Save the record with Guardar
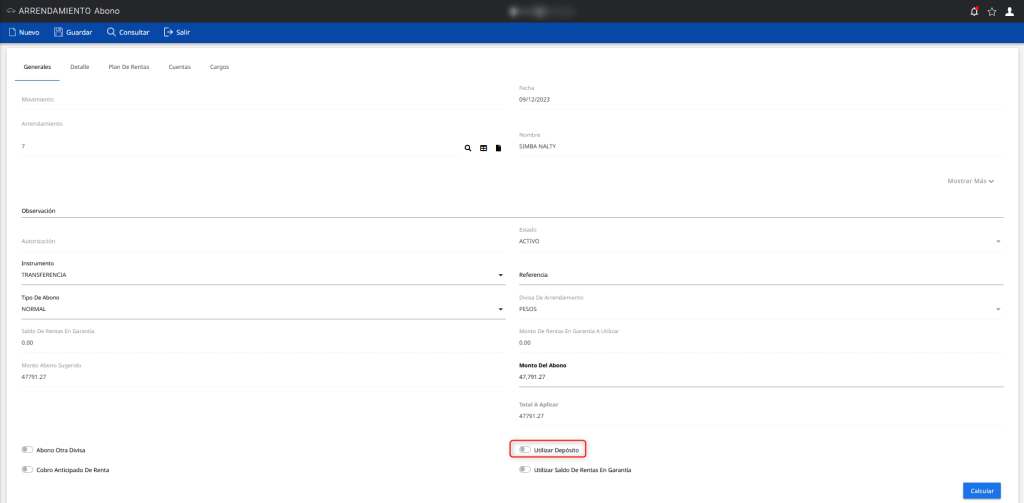Image resolution: width=1024 pixels, height=503 pixels. pyautogui.click(x=73, y=32)
